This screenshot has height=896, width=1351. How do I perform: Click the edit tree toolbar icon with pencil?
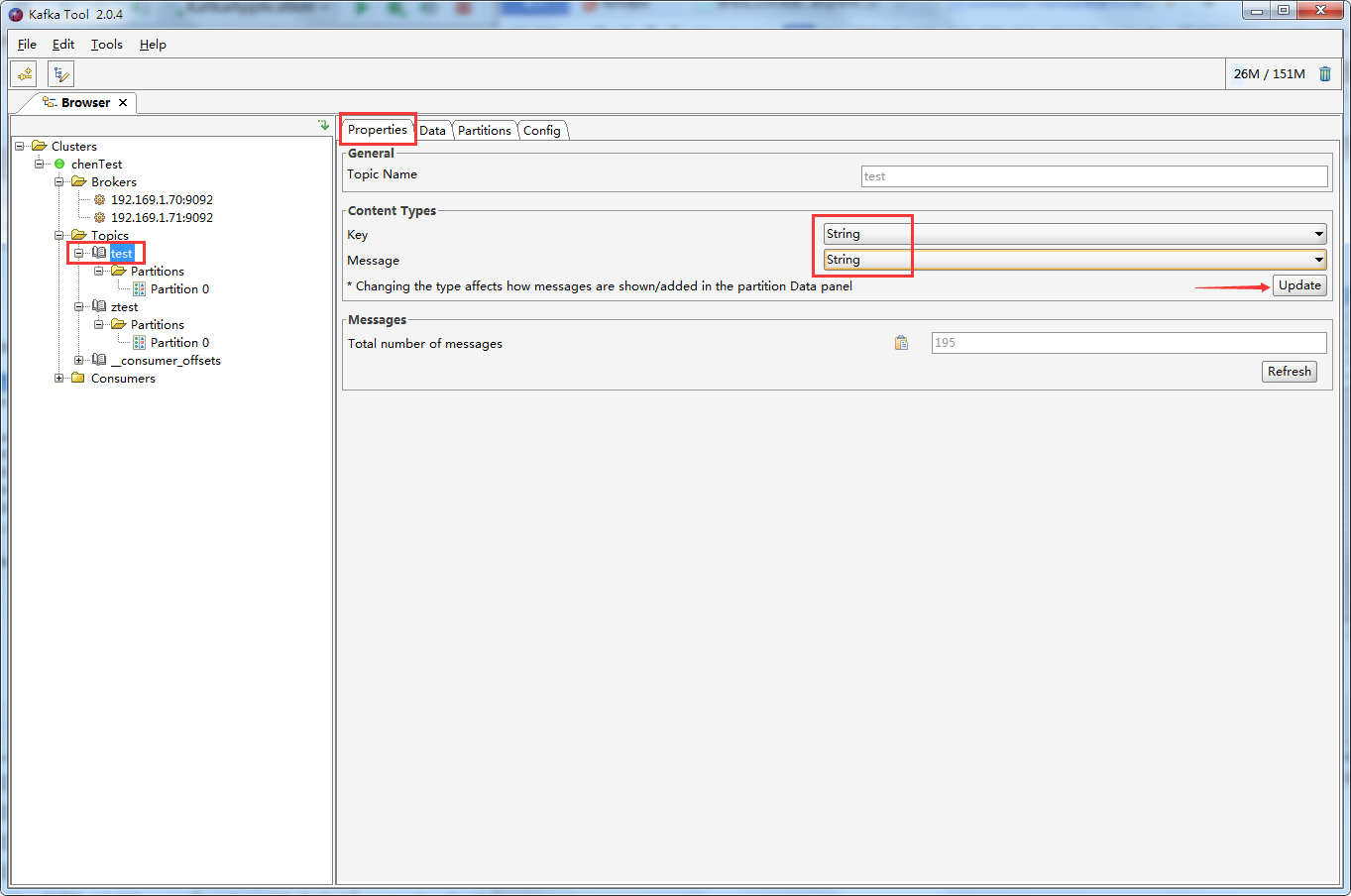(61, 74)
